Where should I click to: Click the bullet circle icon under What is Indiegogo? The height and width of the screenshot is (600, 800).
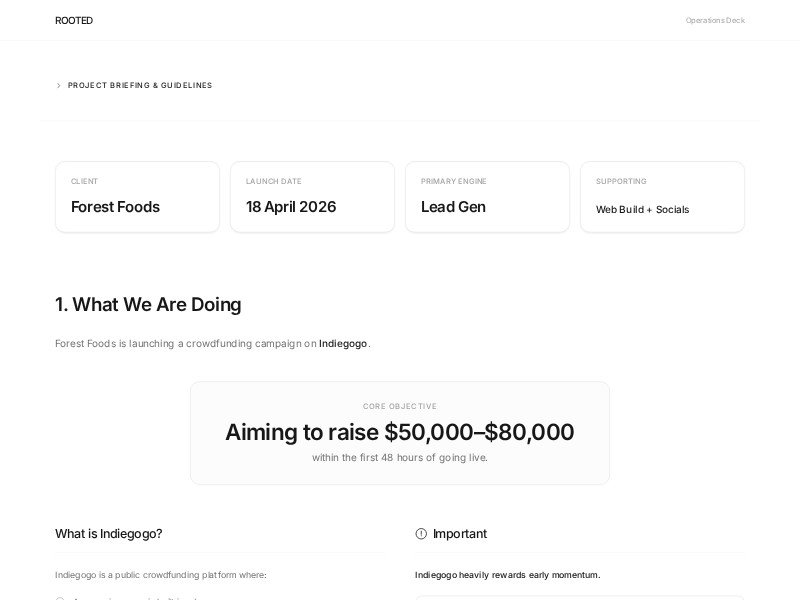pos(62,598)
